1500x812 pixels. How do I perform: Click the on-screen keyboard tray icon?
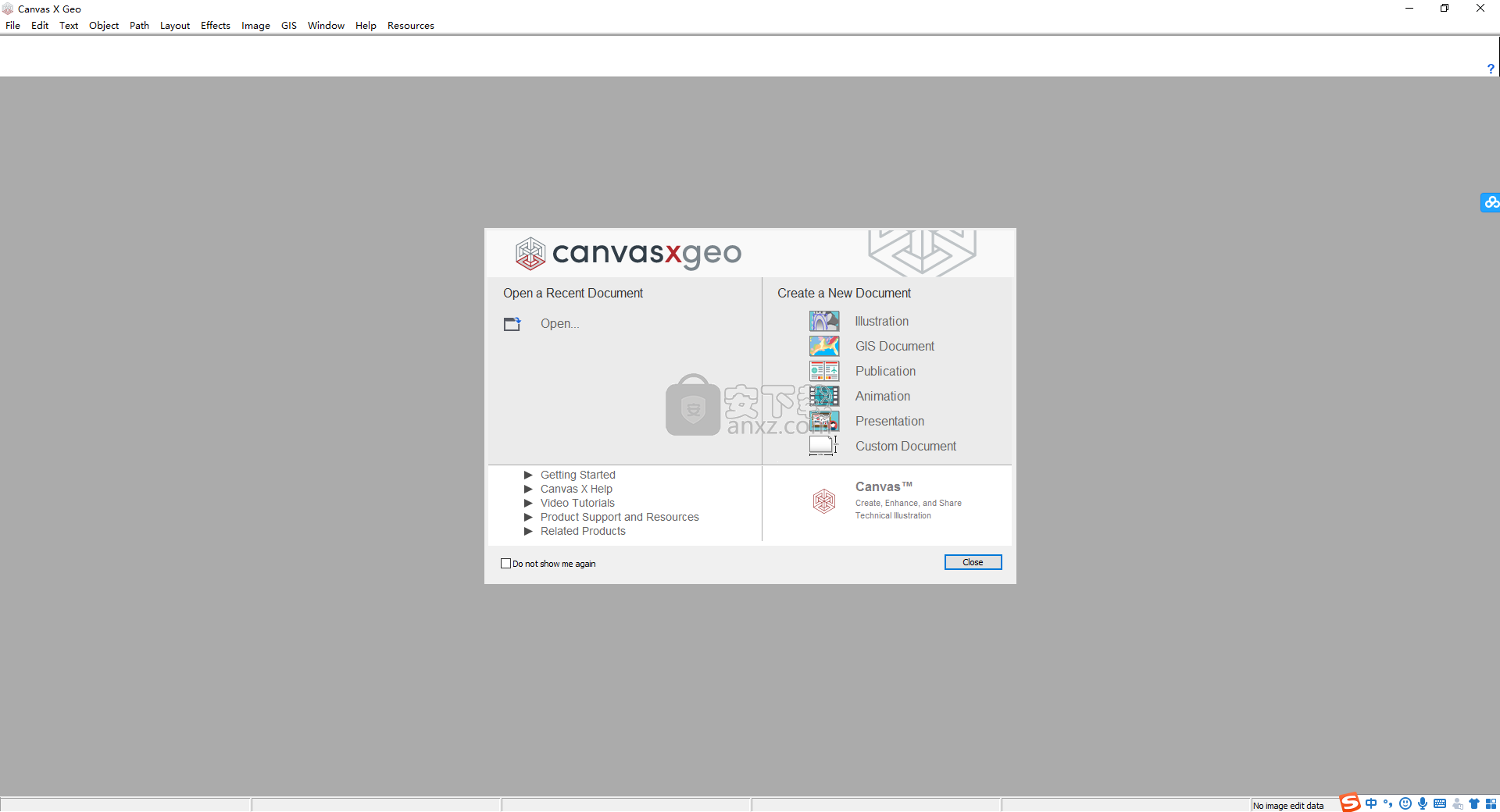pyautogui.click(x=1440, y=803)
